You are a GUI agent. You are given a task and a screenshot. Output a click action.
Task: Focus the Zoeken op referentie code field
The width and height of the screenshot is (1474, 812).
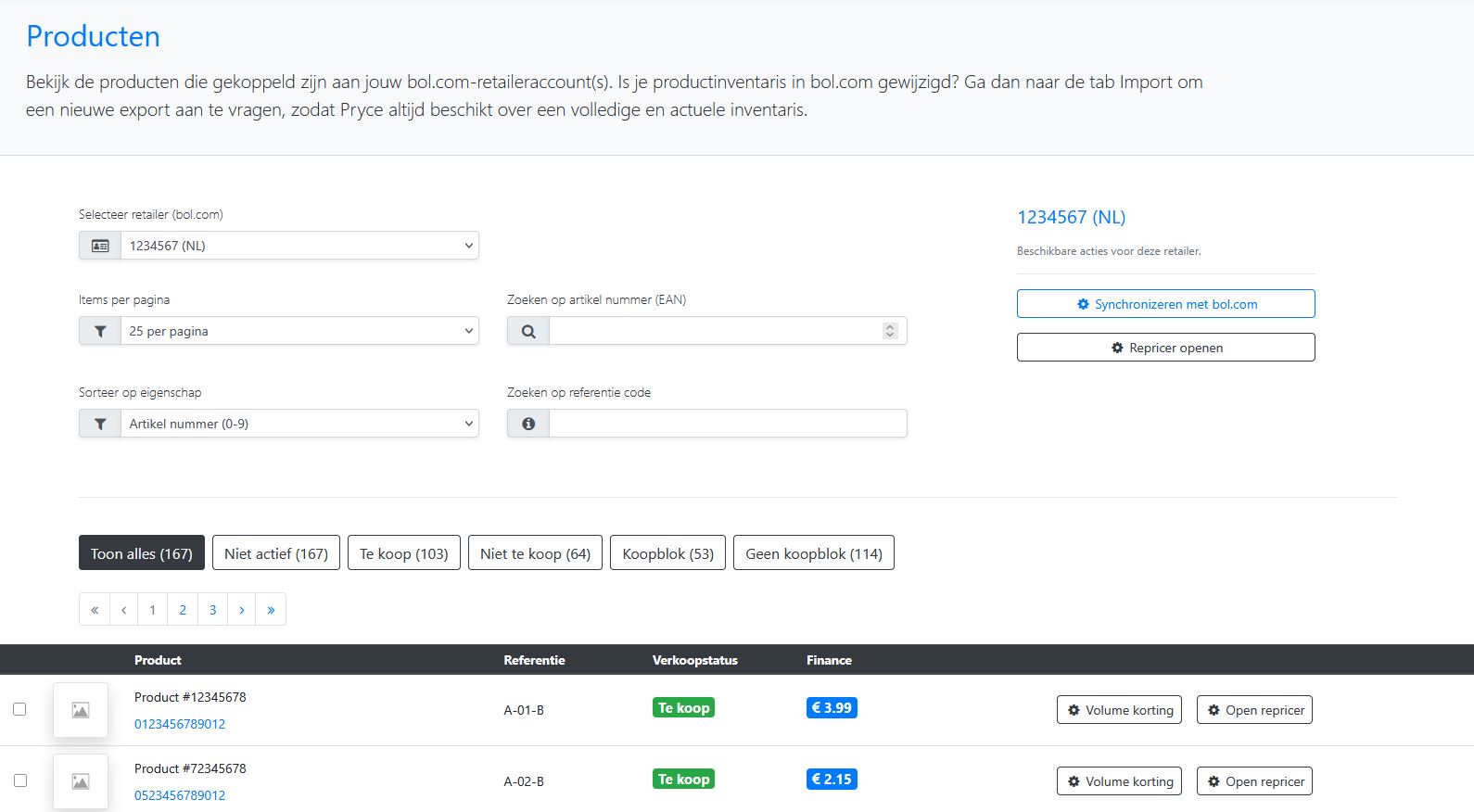click(728, 424)
